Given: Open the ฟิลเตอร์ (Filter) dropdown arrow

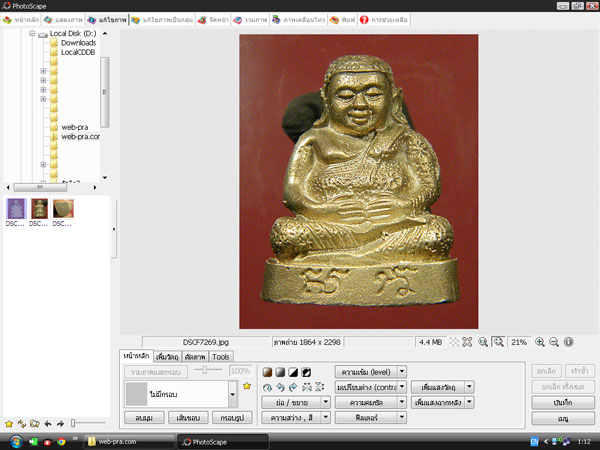Looking at the screenshot, I should (x=402, y=417).
